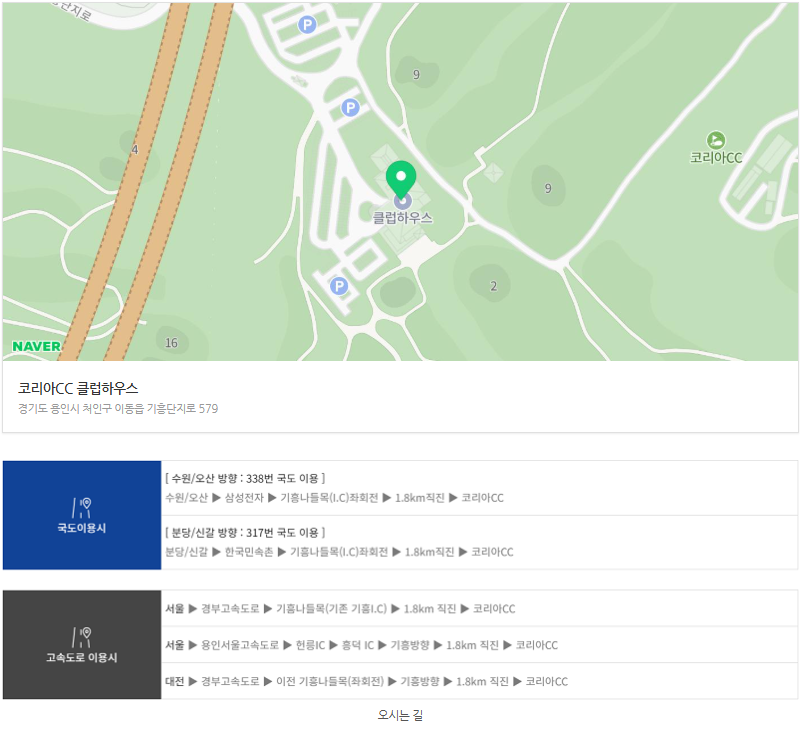Screen dimensions: 800x732
Task: Select hole number 2 marker on the map
Action: coord(493,286)
